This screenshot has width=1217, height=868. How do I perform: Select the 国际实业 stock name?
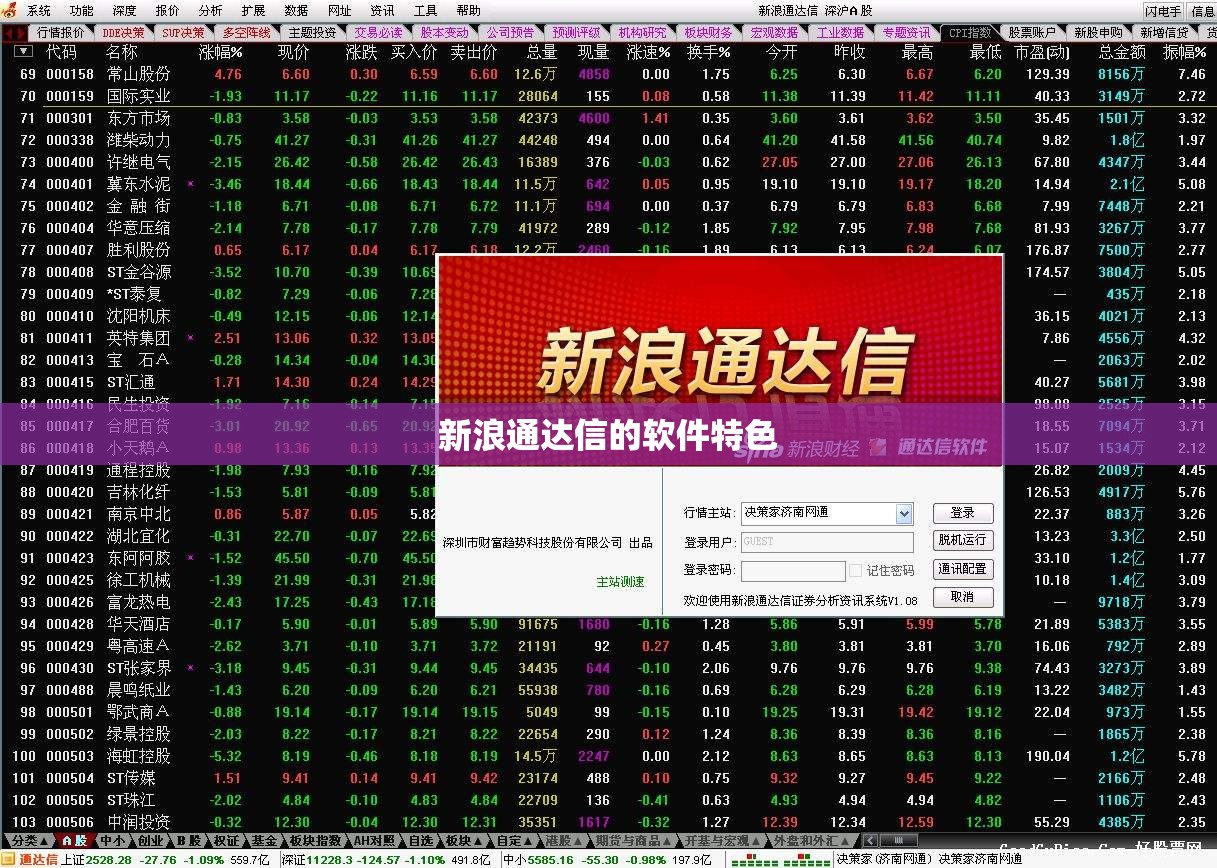138,96
